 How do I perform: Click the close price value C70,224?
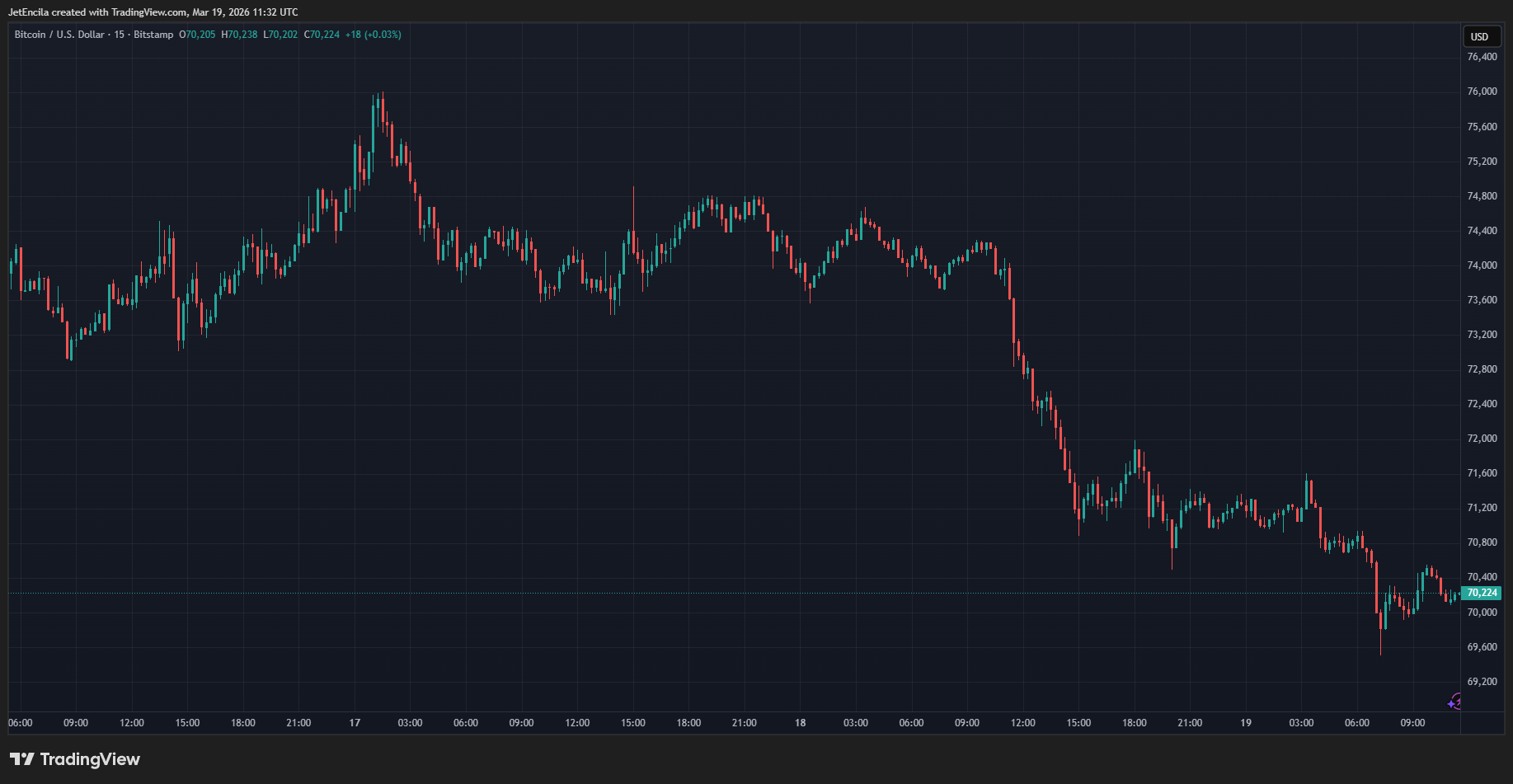click(322, 35)
